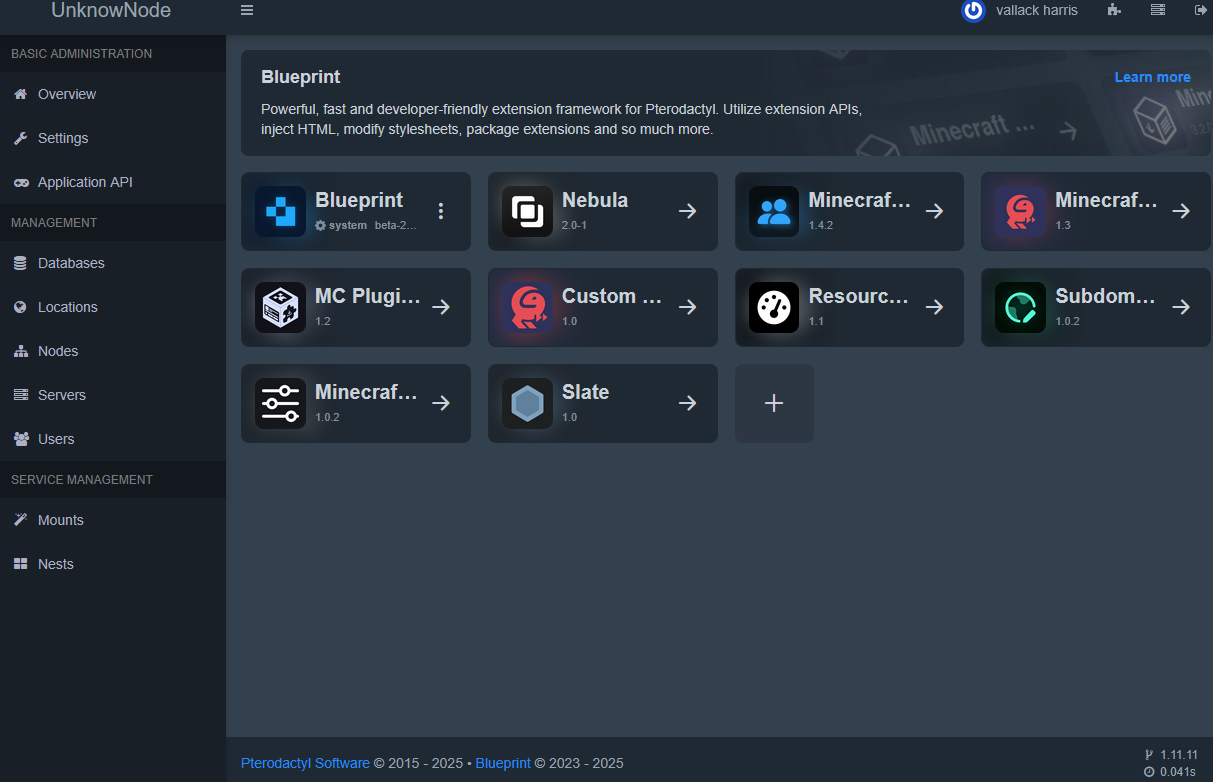Image resolution: width=1213 pixels, height=782 pixels.
Task: Open the Subdomain extension via arrow
Action: tap(1181, 307)
